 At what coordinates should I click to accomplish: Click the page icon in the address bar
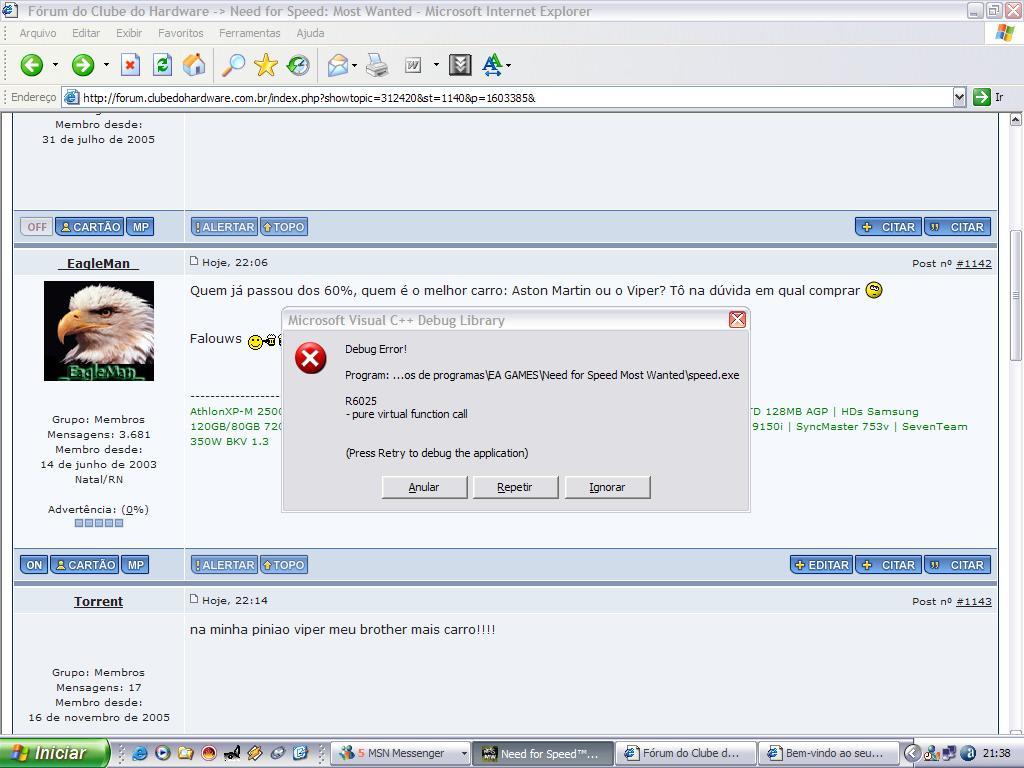click(x=71, y=98)
